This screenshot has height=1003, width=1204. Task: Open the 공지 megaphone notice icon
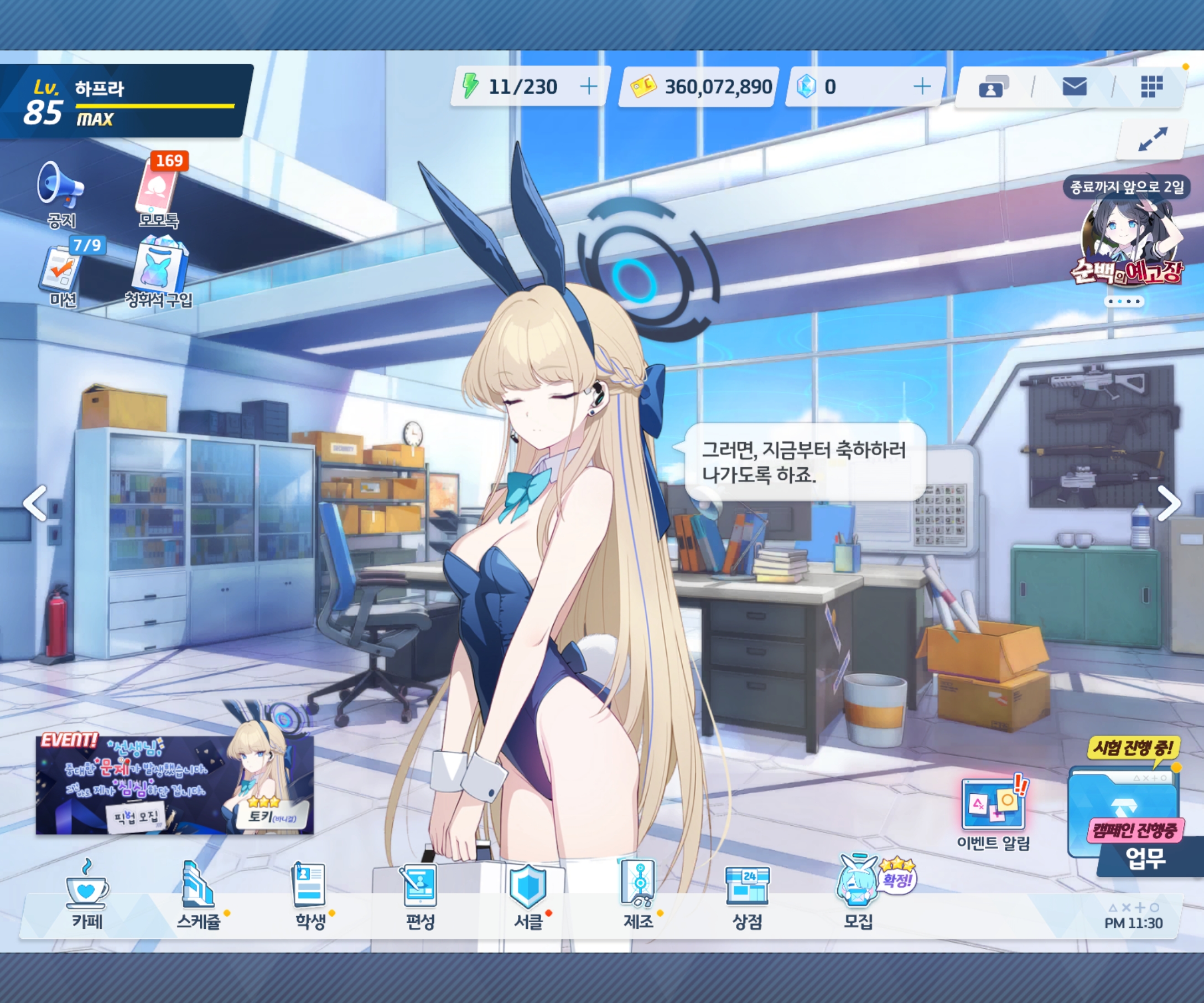(61, 194)
